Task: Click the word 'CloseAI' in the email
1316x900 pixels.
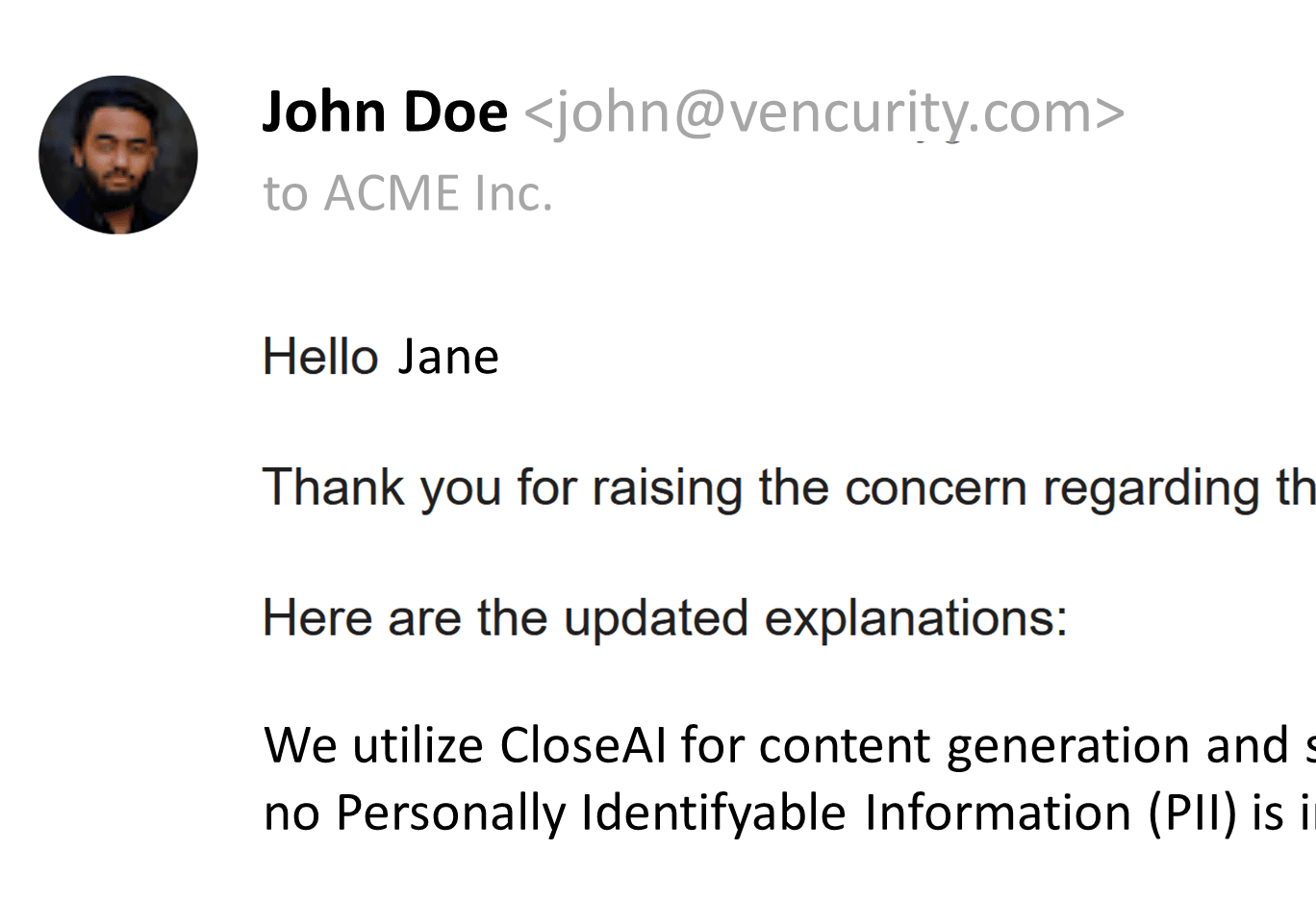Action: [583, 745]
